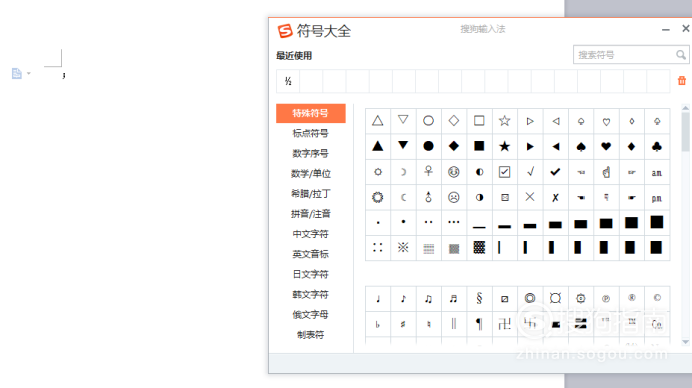Open the 制表符 category
Viewport: 692px width, 388px height.
click(311, 335)
